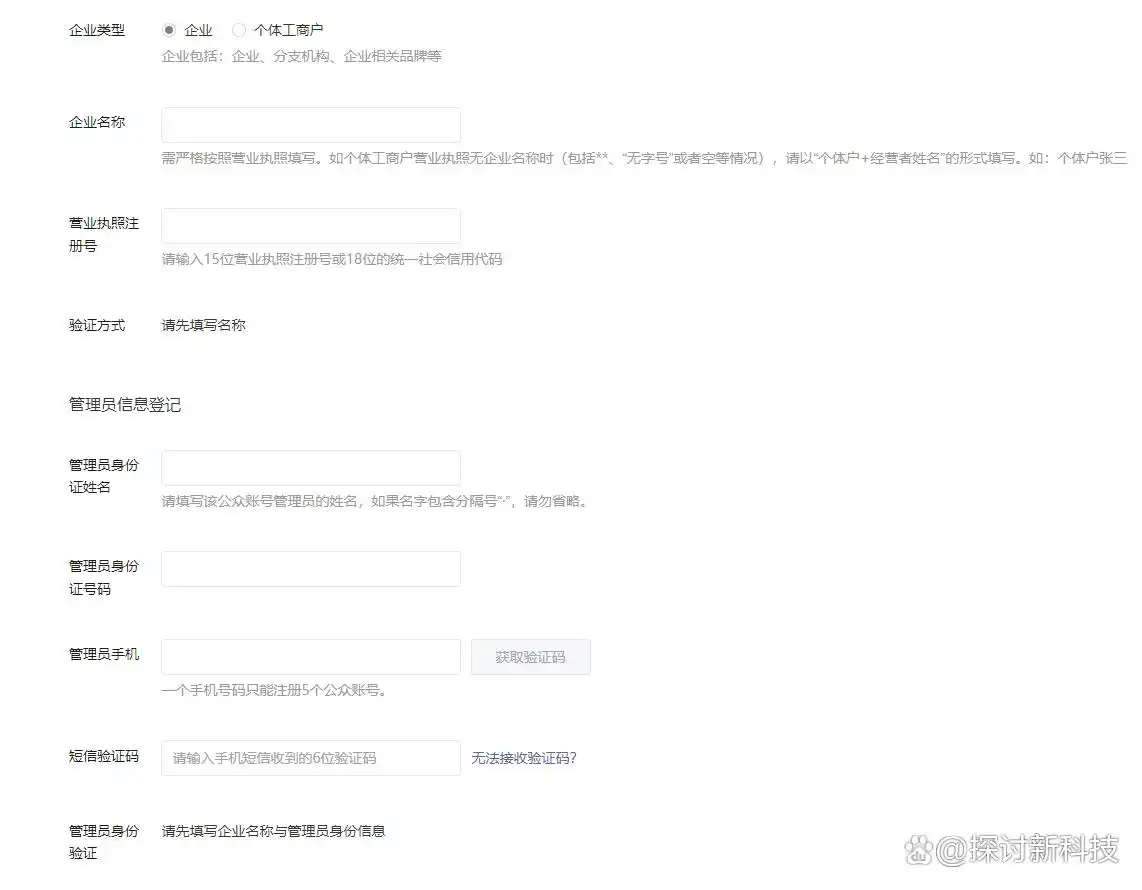Click the 请先填写名称 placeholder text
Screen dimensions: 1142x890
point(203,325)
